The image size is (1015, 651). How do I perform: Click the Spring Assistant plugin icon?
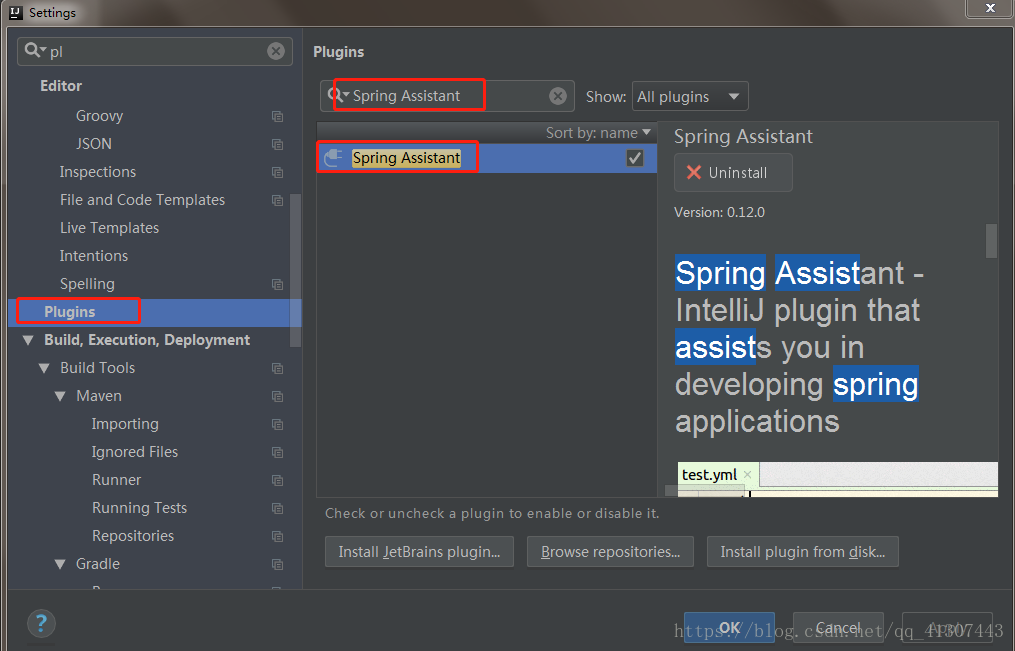click(x=333, y=157)
